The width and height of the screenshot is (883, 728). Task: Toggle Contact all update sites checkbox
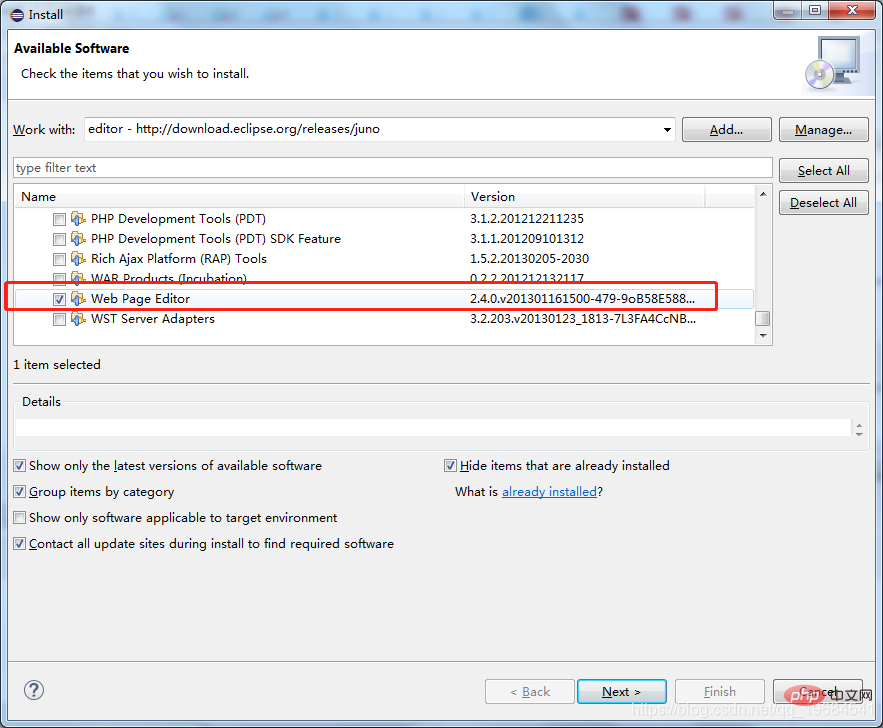[20, 543]
